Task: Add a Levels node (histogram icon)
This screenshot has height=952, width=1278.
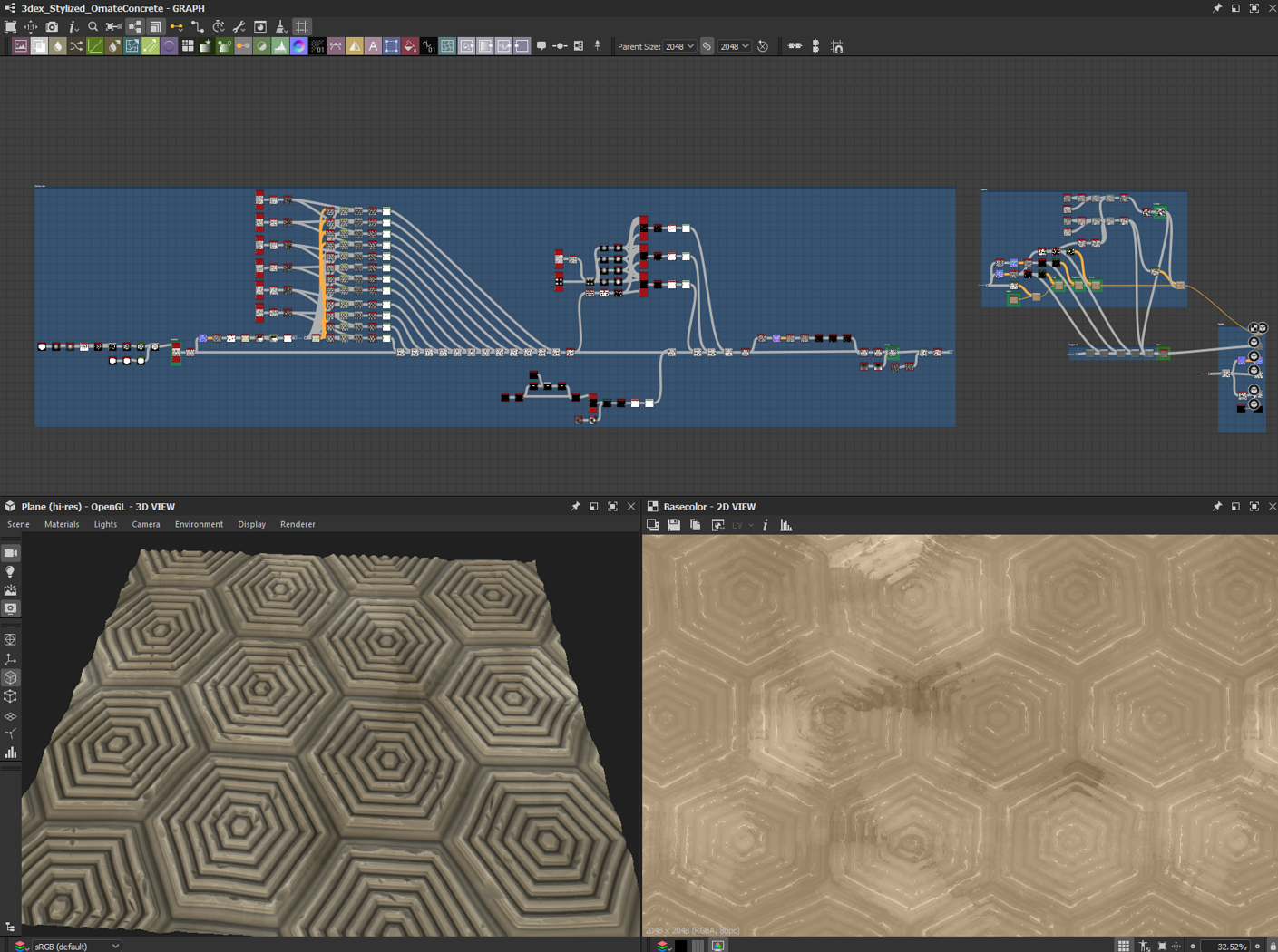Action: pos(280,46)
